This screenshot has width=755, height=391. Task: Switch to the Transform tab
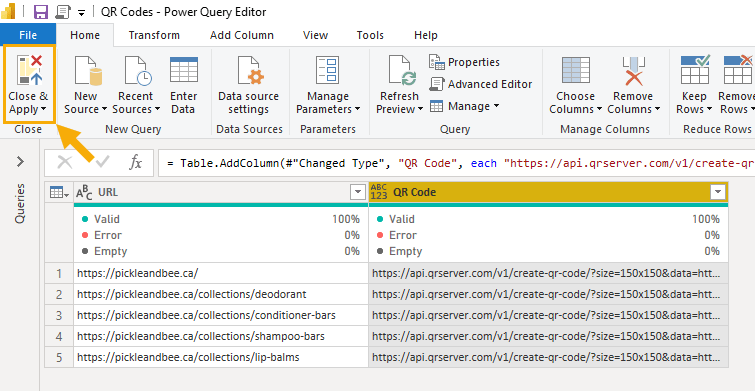(154, 35)
